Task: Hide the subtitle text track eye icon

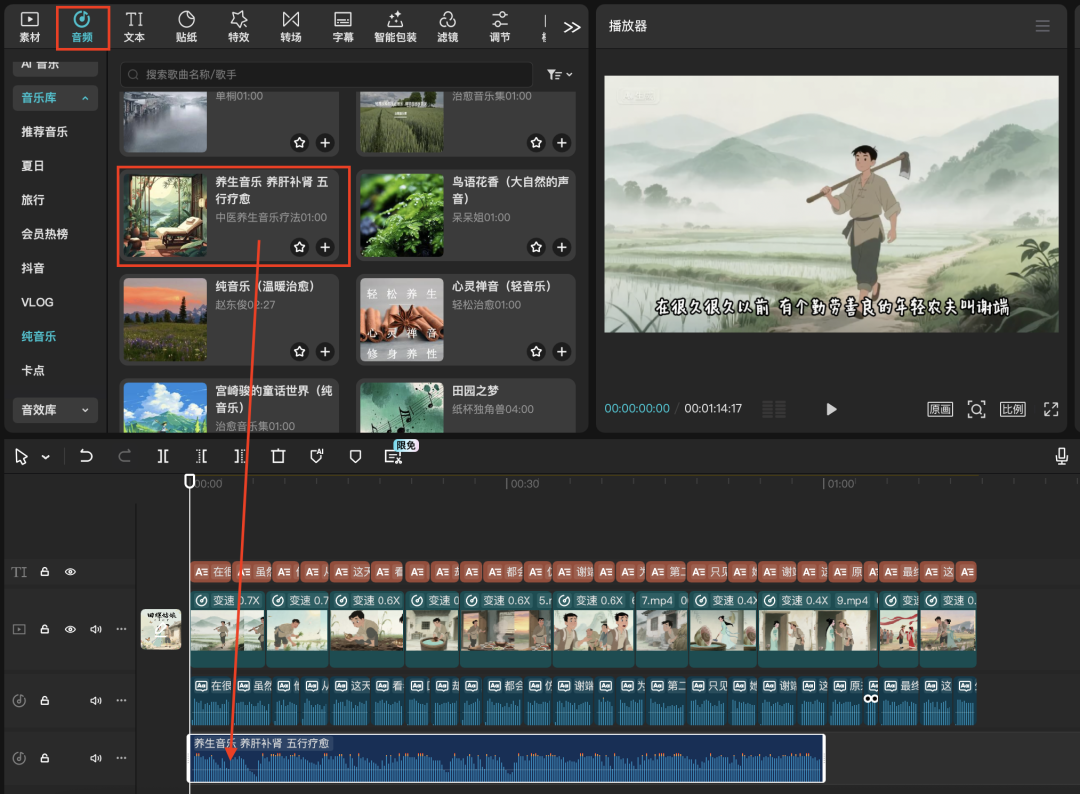Action: (70, 572)
